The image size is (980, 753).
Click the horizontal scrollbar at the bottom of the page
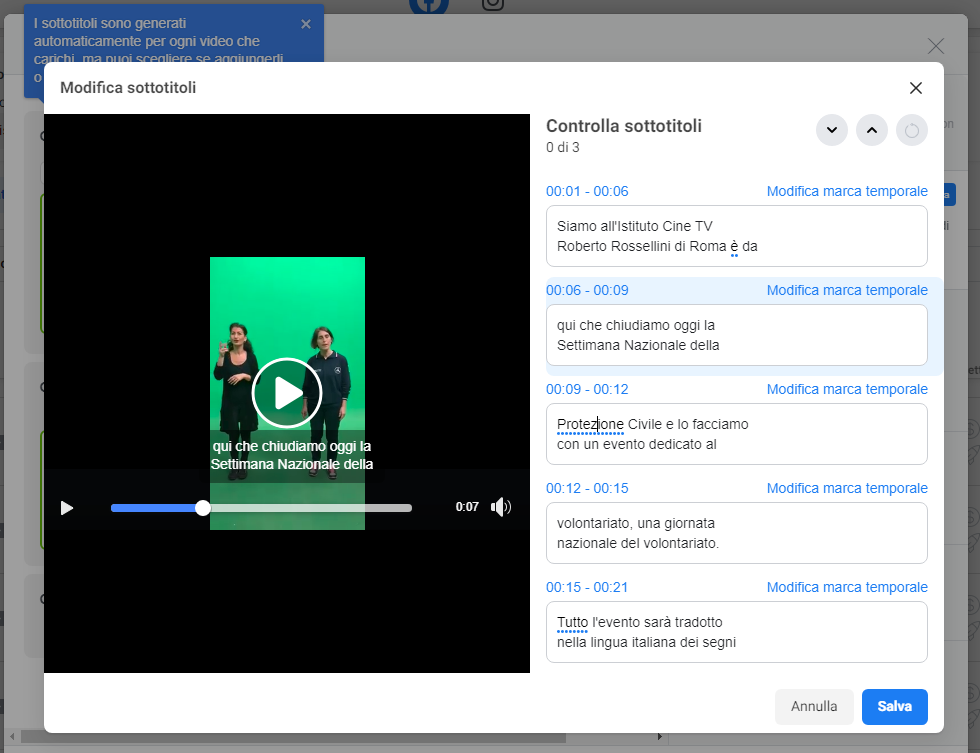tap(294, 737)
